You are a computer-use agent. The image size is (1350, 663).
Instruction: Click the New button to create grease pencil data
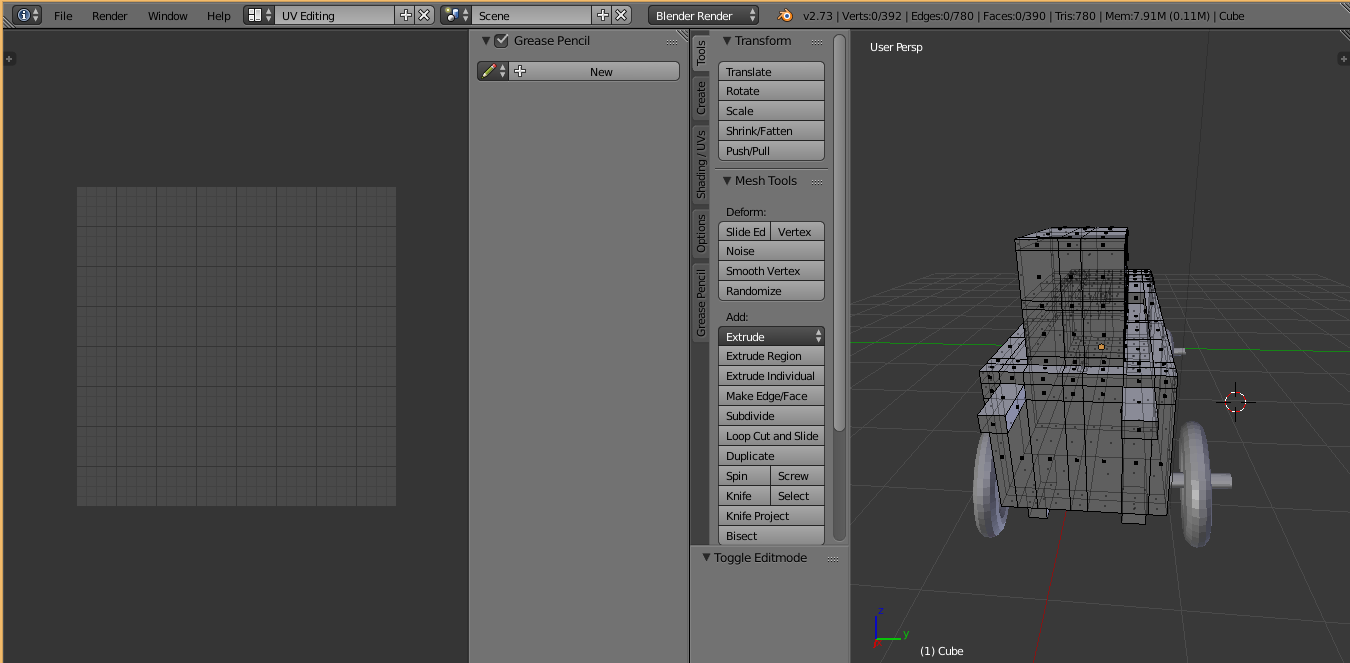(600, 71)
